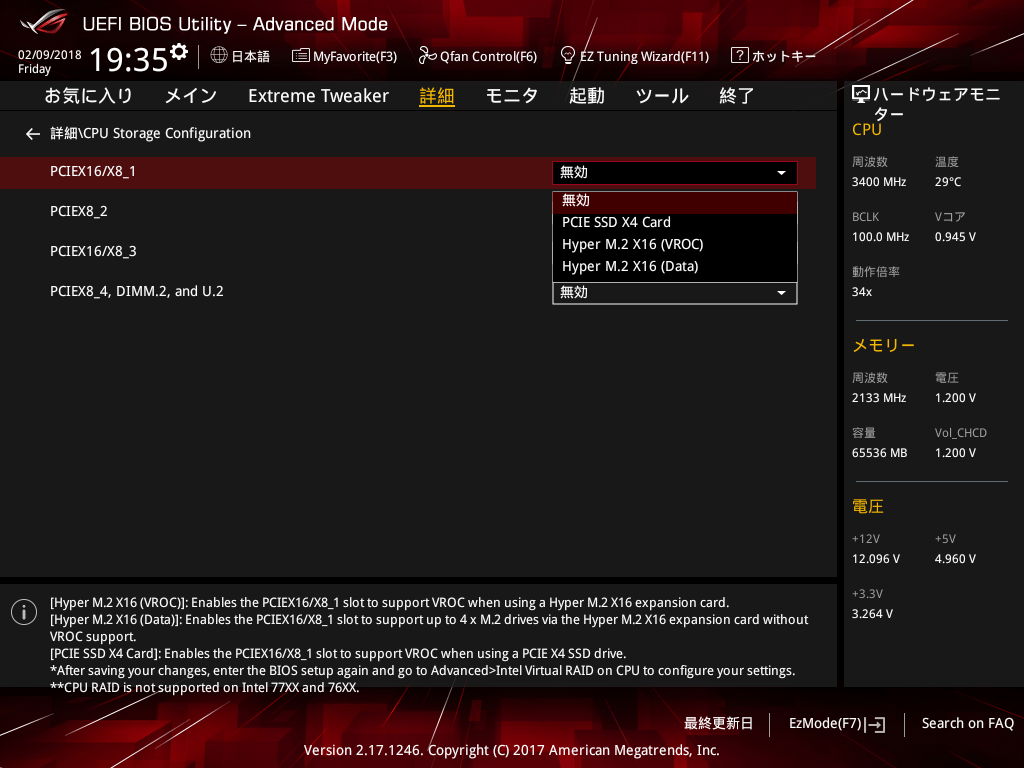This screenshot has width=1024, height=768.
Task: Open Qfan Control(F6) text button
Action: (x=488, y=57)
